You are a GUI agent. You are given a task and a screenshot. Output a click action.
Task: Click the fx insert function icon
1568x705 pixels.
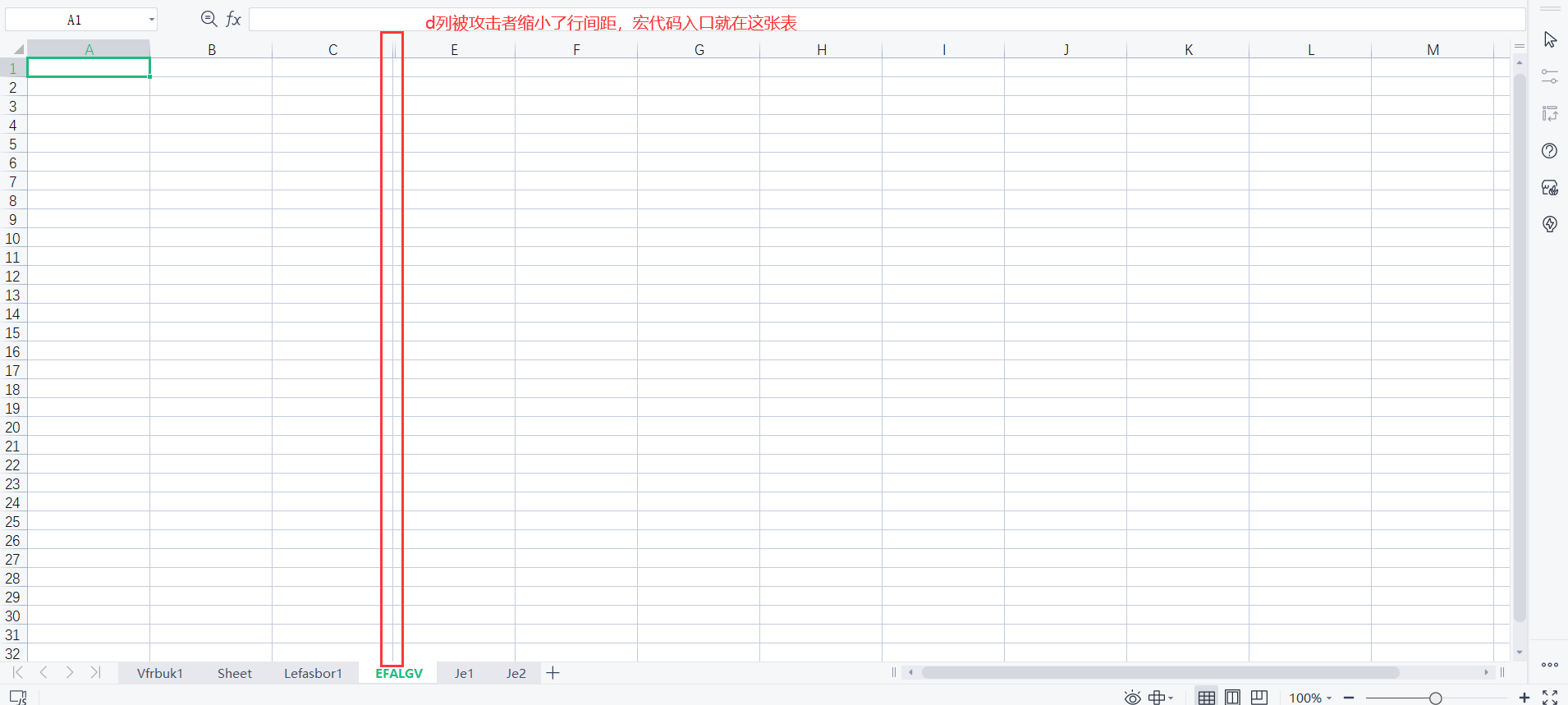[234, 20]
